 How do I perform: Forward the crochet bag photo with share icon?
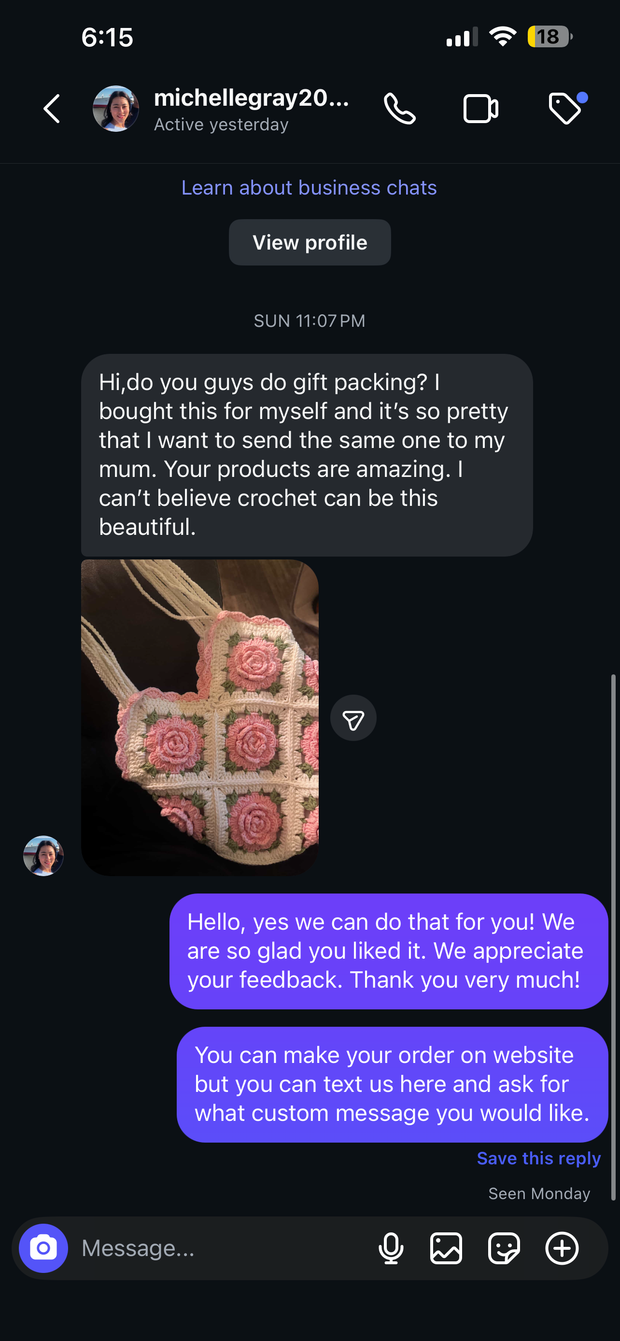point(353,719)
